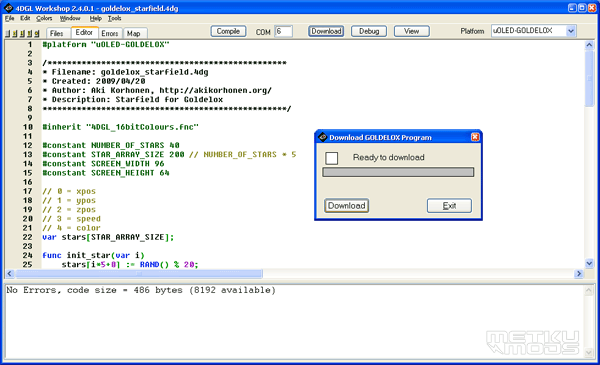Click the Debug toolbar button
The image size is (600, 365).
click(x=369, y=31)
